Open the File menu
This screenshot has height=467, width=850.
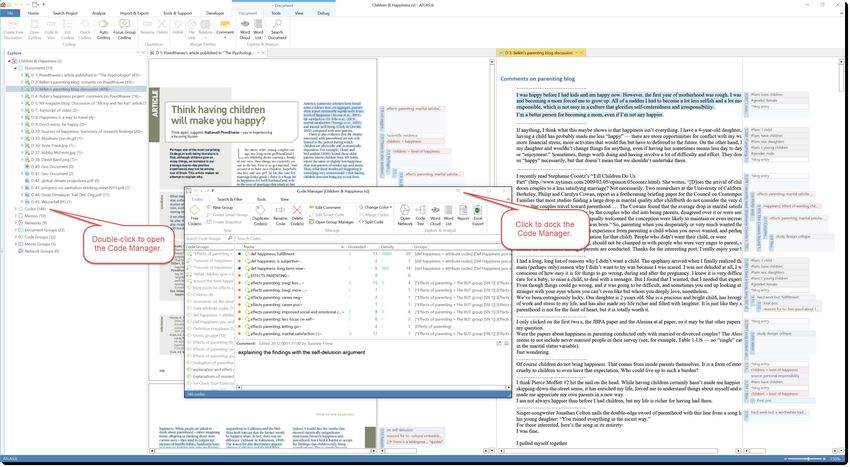[x=10, y=13]
